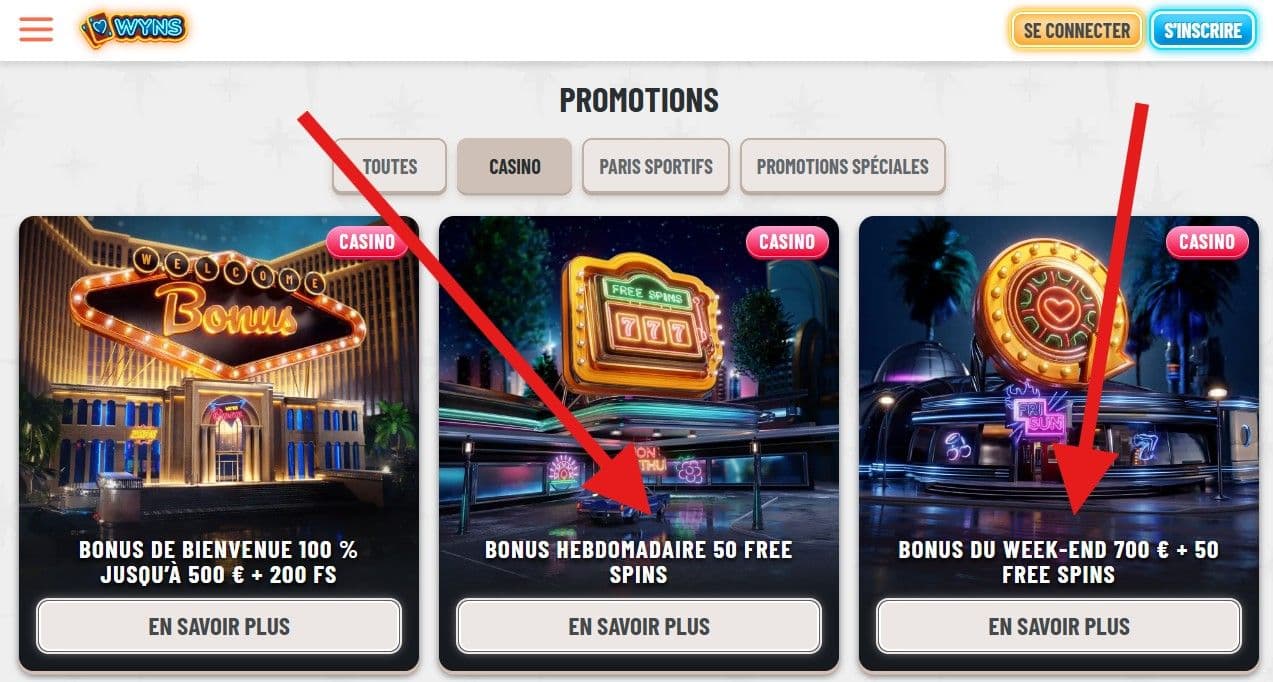The width and height of the screenshot is (1273, 682).
Task: Click the S'inscrire button
Action: click(1202, 30)
